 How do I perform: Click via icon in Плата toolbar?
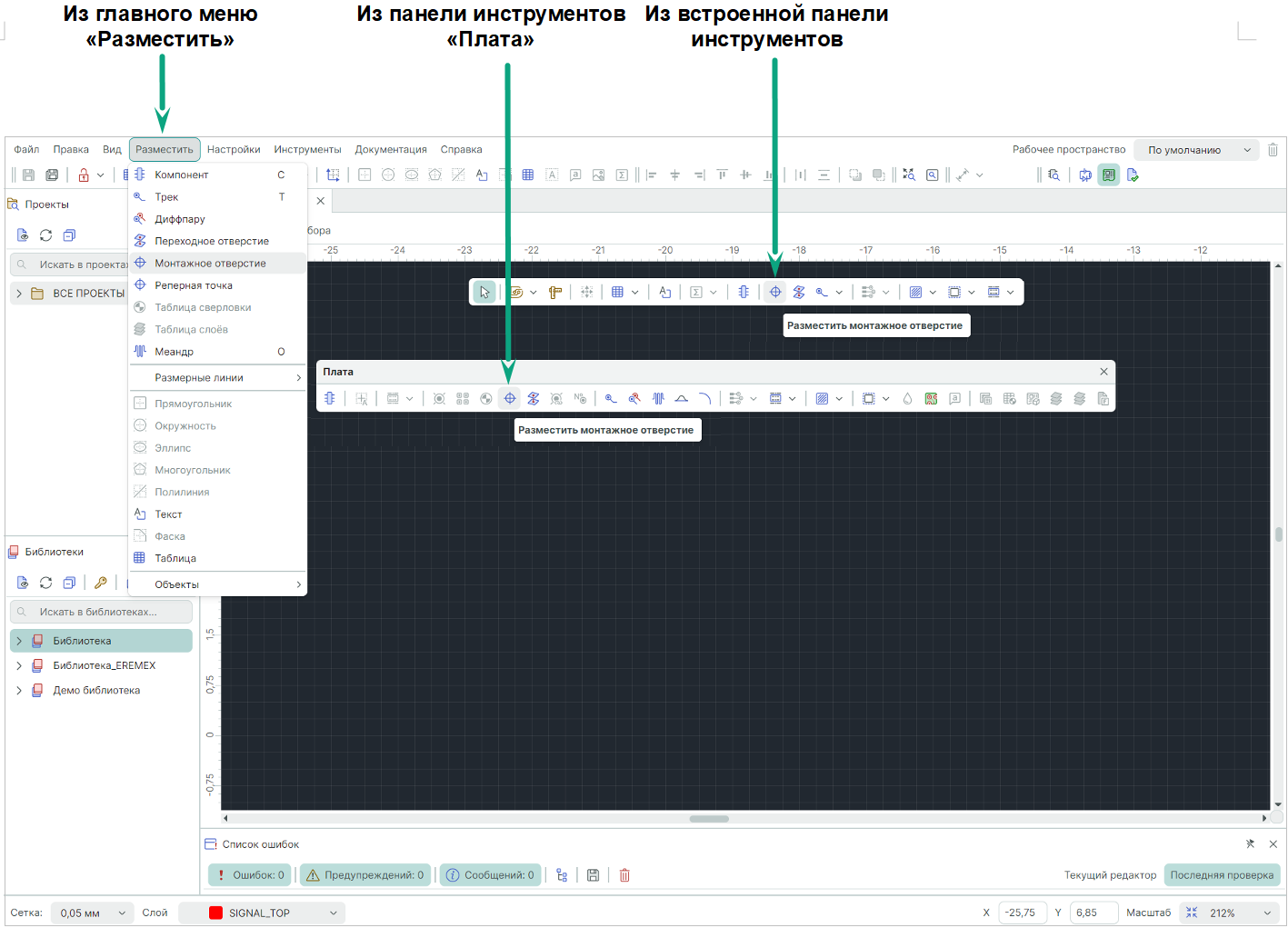pos(534,399)
